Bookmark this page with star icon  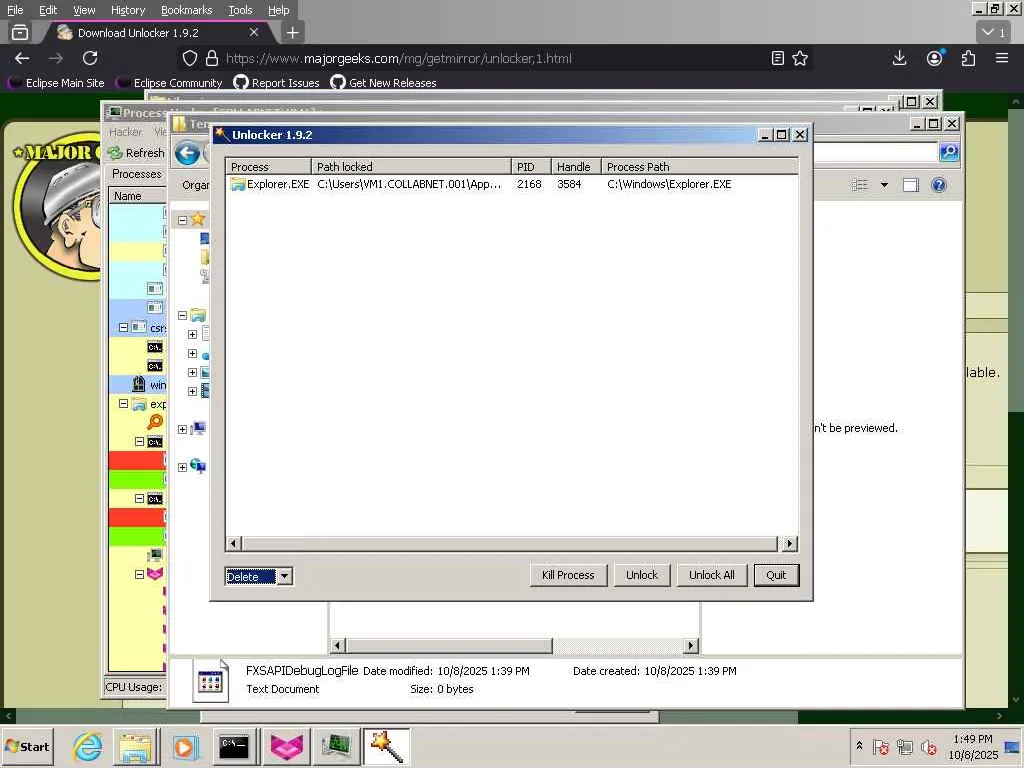coord(800,58)
